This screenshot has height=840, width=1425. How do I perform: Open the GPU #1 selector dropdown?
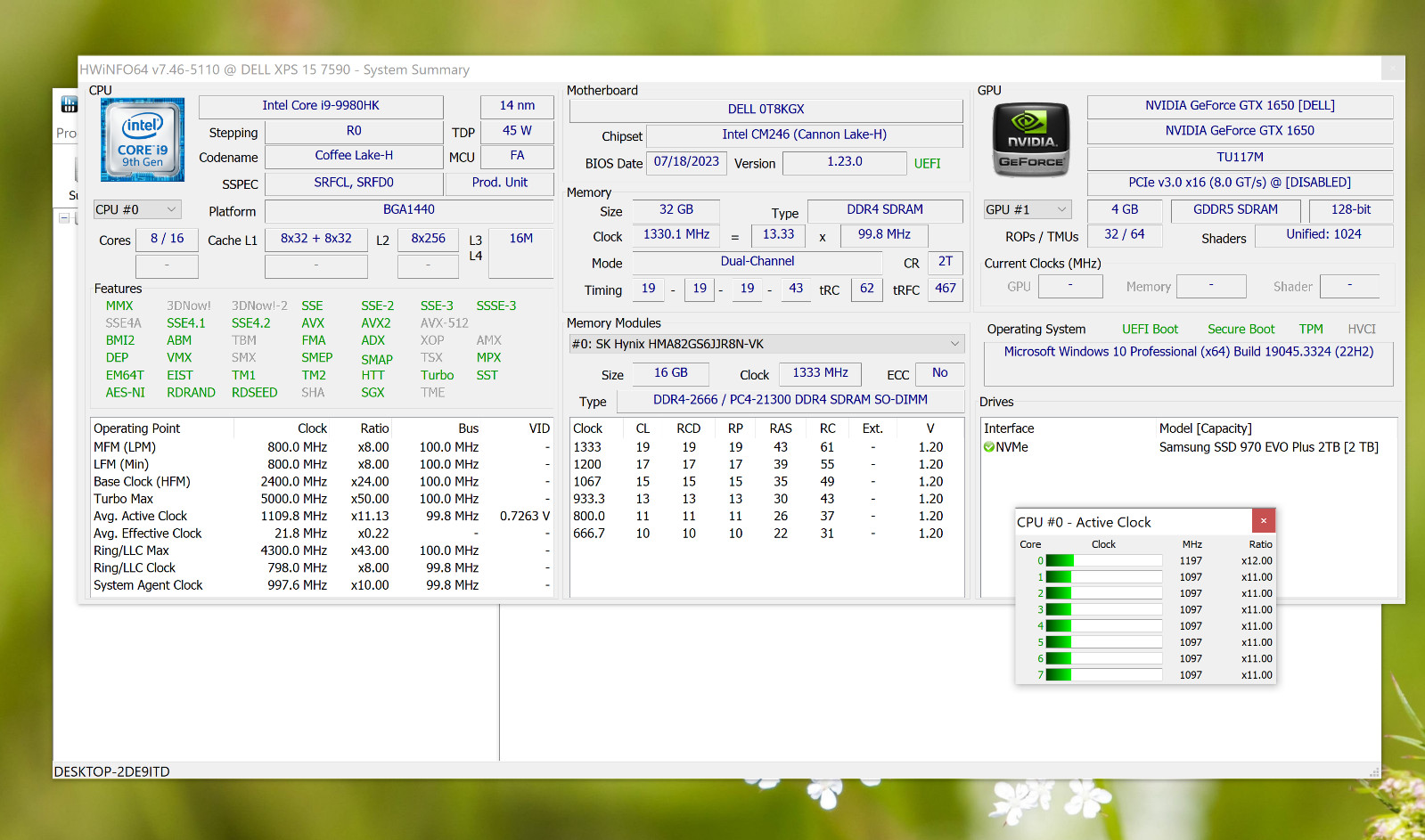click(x=1027, y=209)
